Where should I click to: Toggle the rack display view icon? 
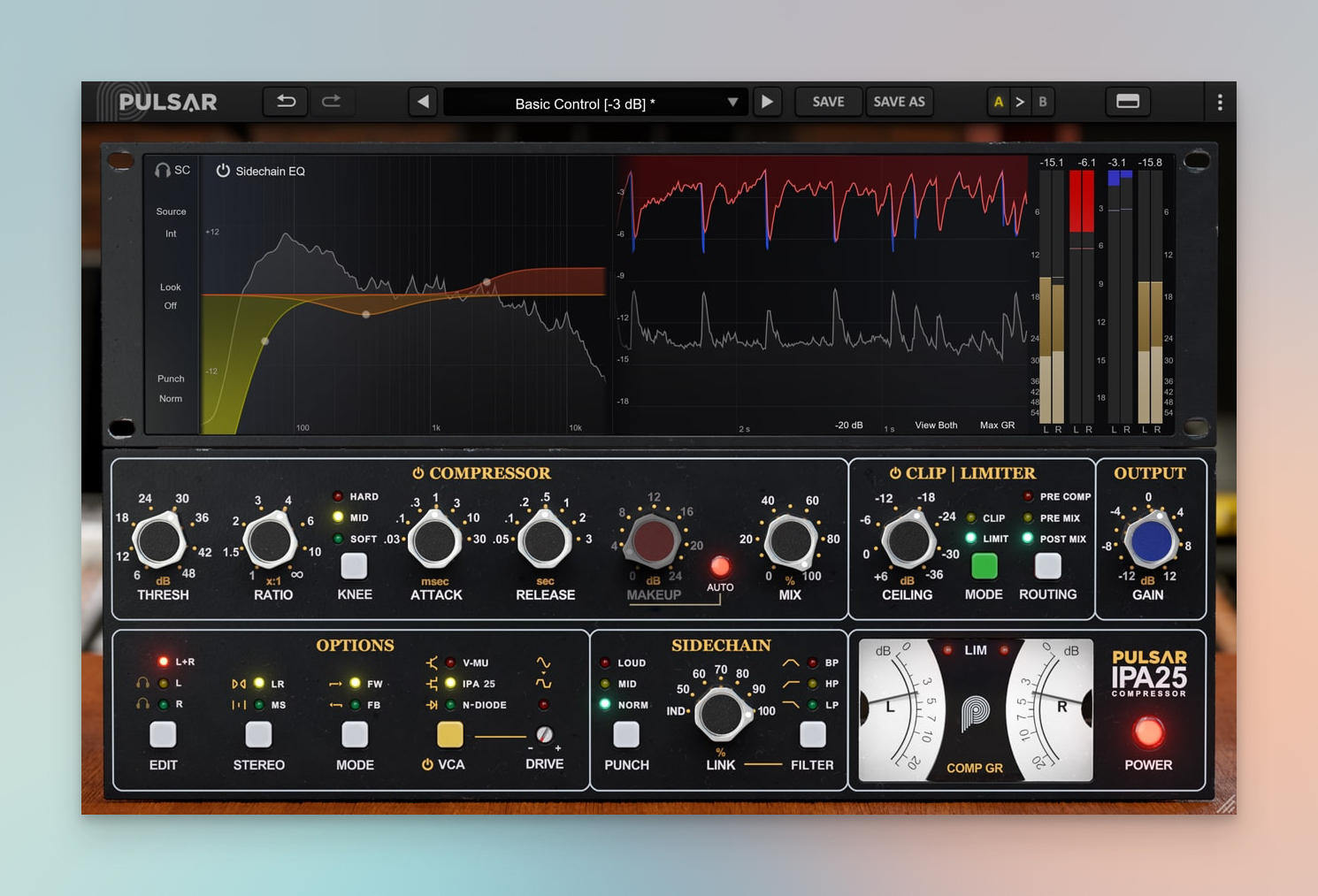pyautogui.click(x=1127, y=102)
